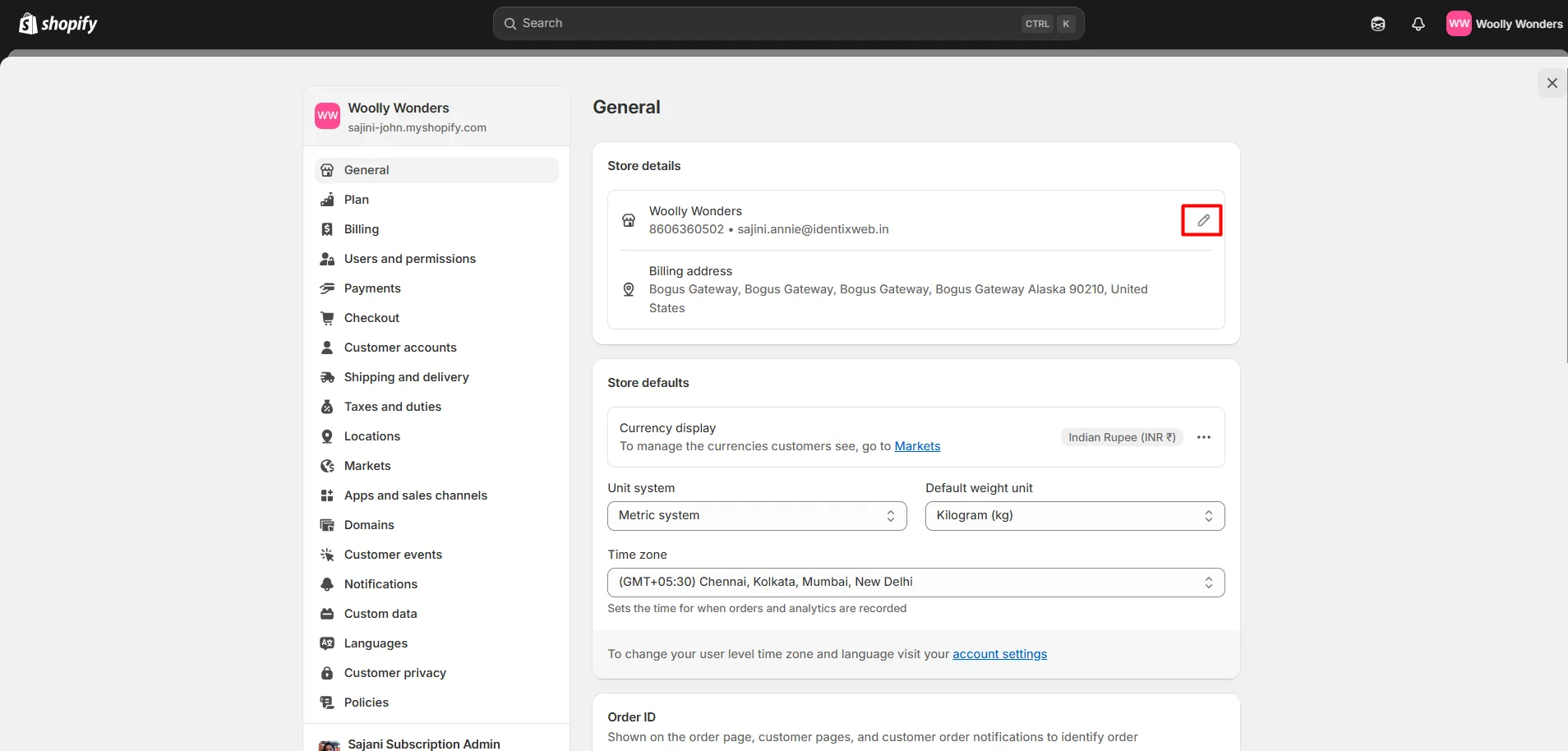Viewport: 1568px width, 751px height.
Task: Click the Shopify logo in the header
Action: coord(58,24)
